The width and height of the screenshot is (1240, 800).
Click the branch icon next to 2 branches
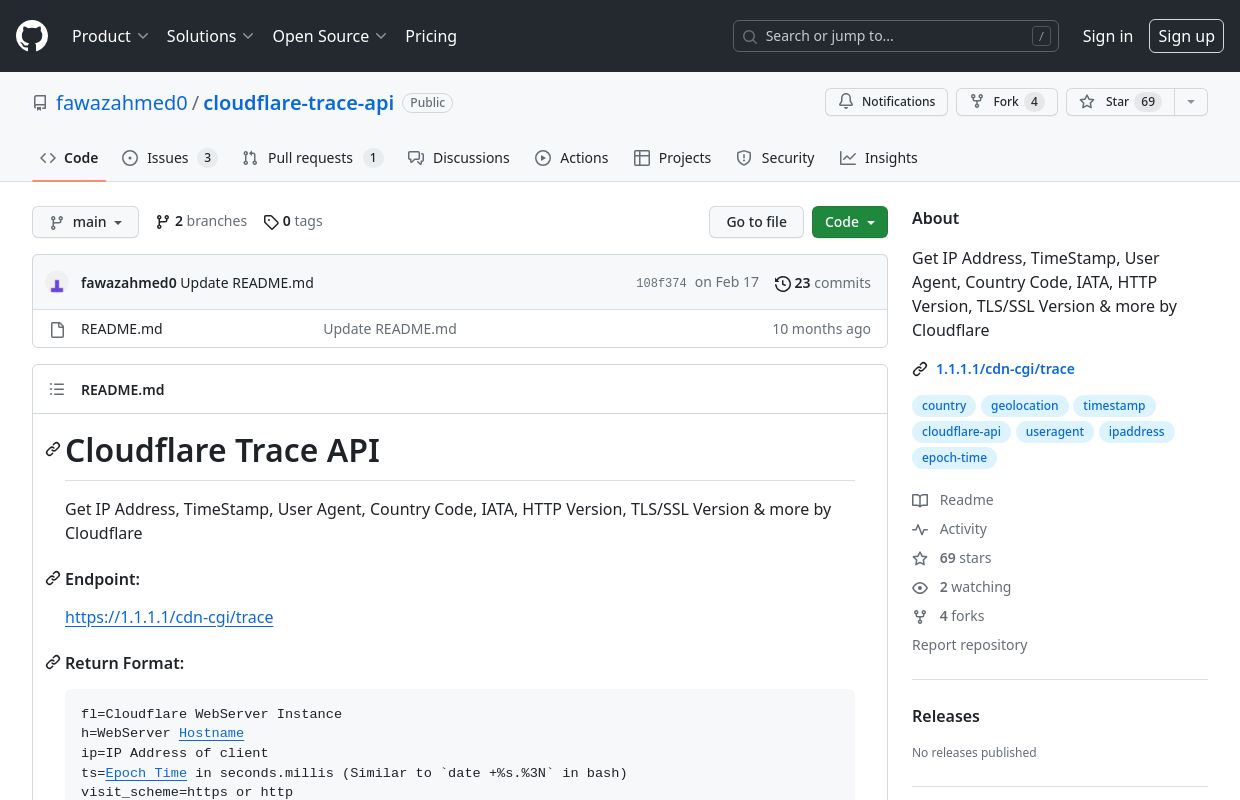click(x=163, y=222)
